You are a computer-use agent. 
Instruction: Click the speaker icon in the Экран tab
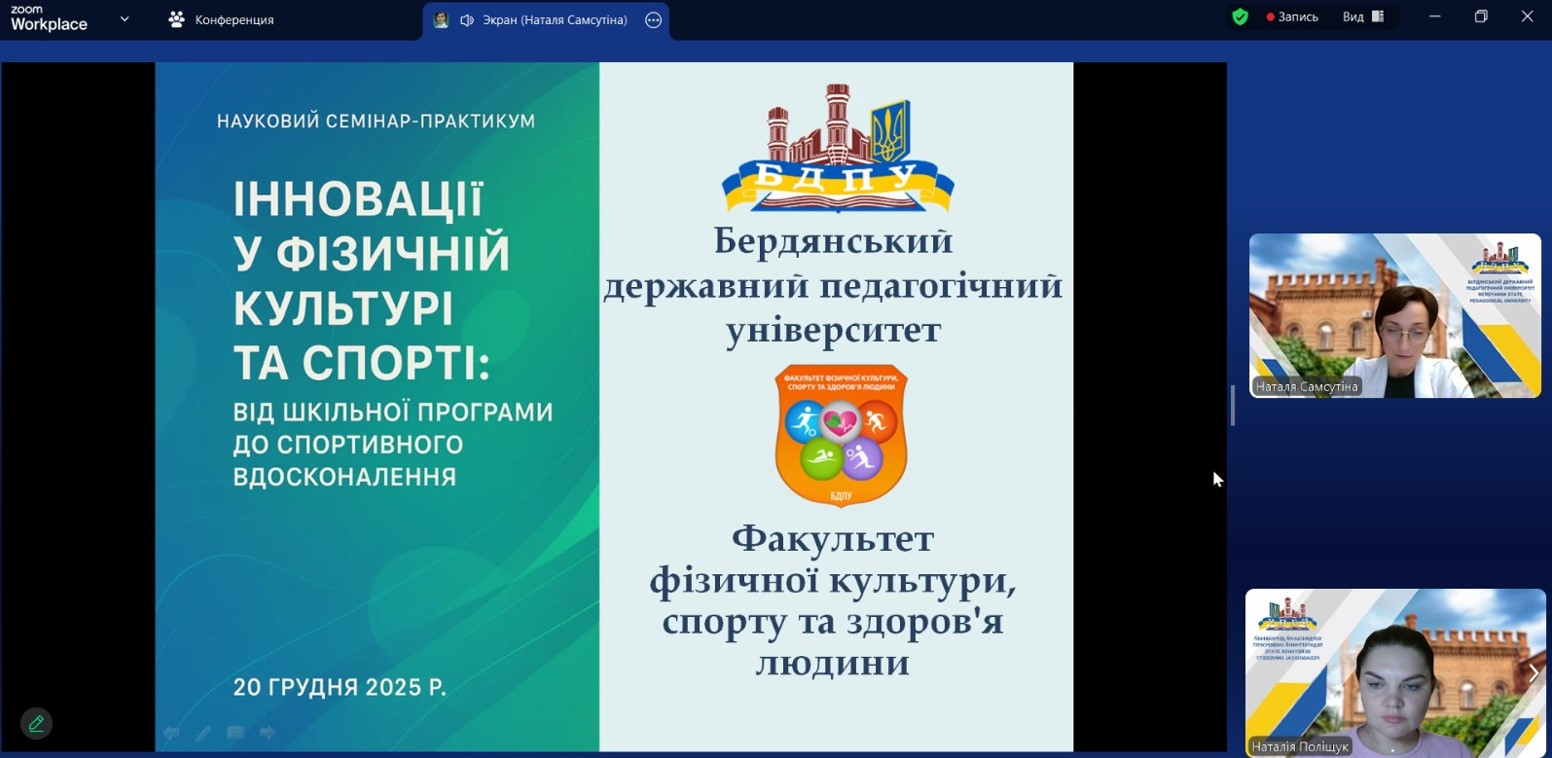click(x=466, y=20)
